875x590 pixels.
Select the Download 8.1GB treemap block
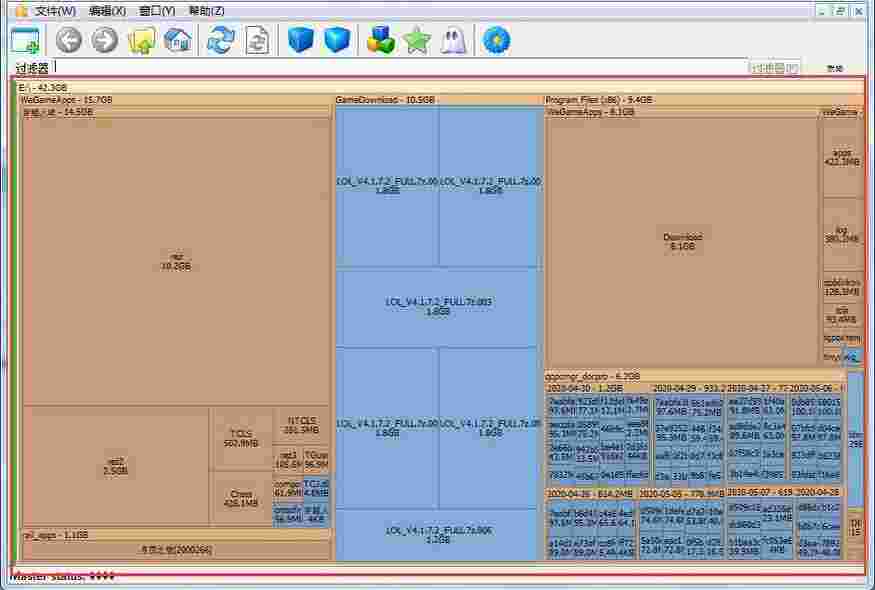(683, 241)
